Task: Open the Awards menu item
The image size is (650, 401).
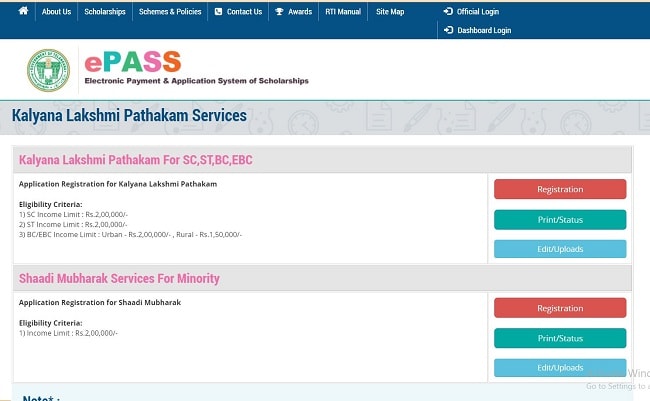Action: [x=300, y=12]
